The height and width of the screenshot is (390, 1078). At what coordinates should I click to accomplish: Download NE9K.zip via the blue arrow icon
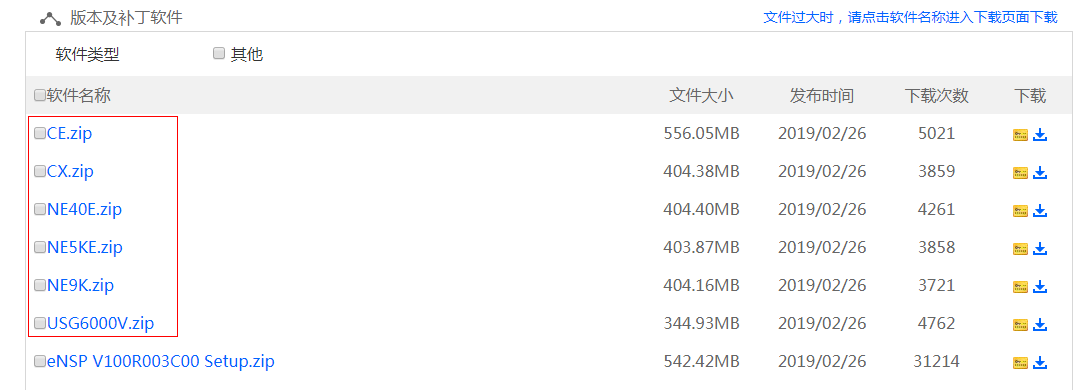(x=1040, y=286)
